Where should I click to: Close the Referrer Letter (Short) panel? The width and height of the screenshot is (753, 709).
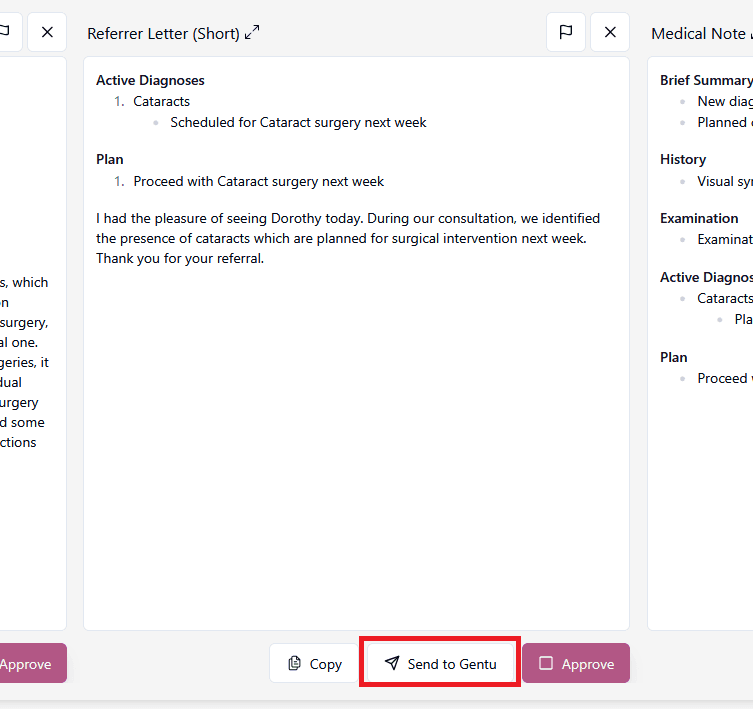click(x=610, y=32)
